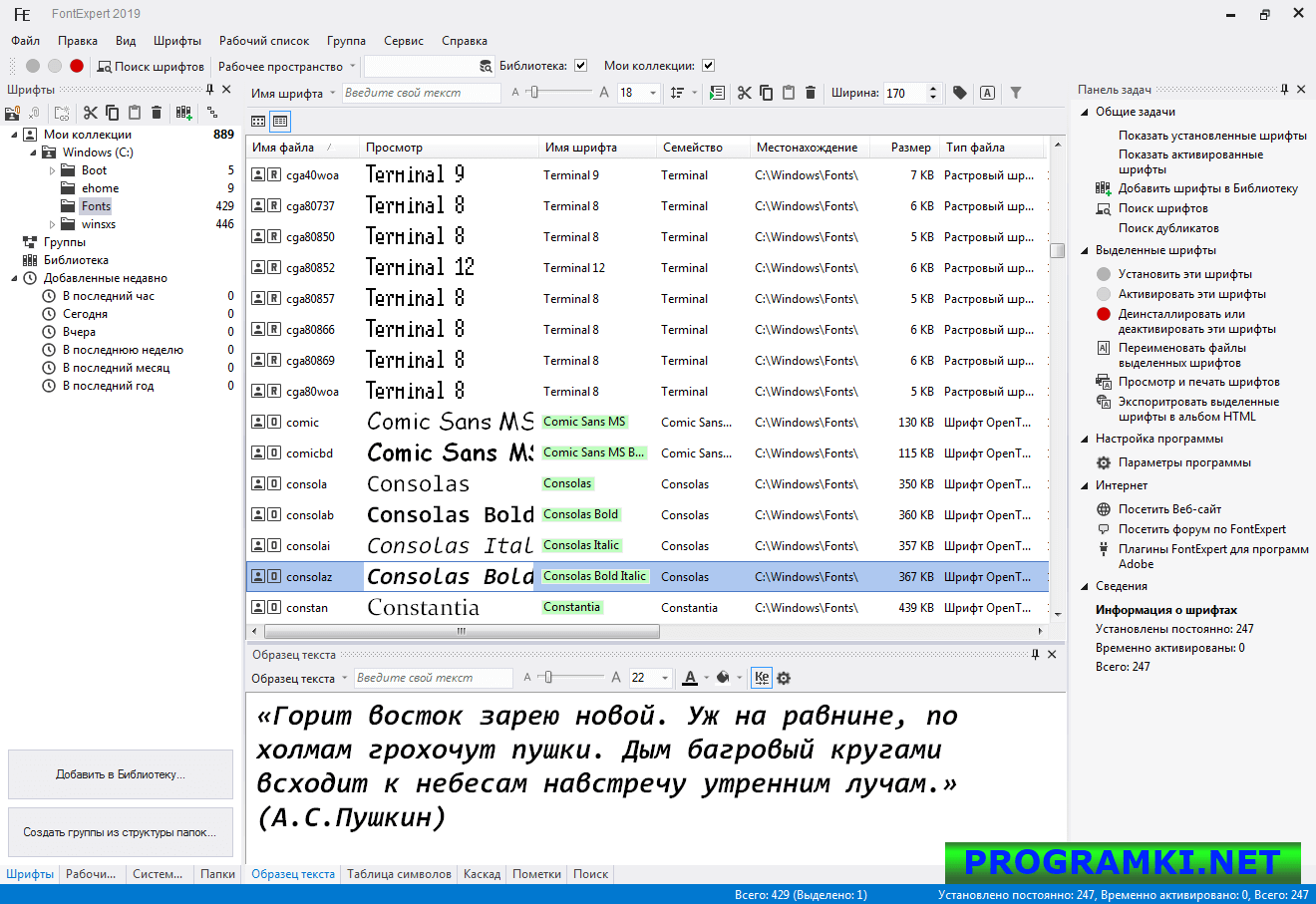Click the copy icon in Шрифты panel toolbar
1316x904 pixels.
tap(112, 113)
